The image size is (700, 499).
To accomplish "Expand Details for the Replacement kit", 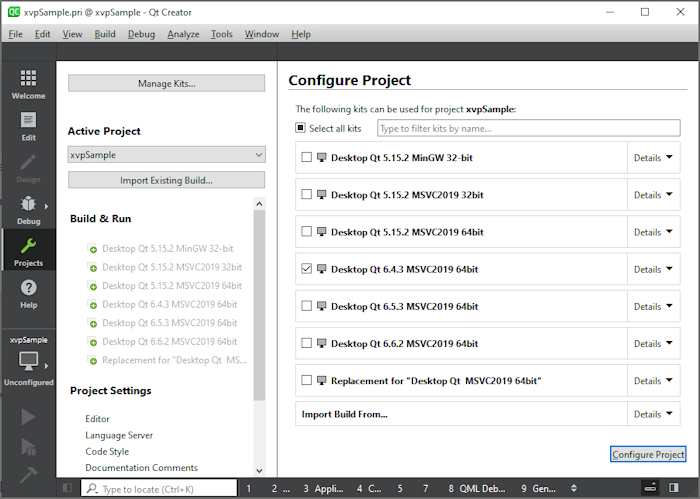I will coord(653,381).
